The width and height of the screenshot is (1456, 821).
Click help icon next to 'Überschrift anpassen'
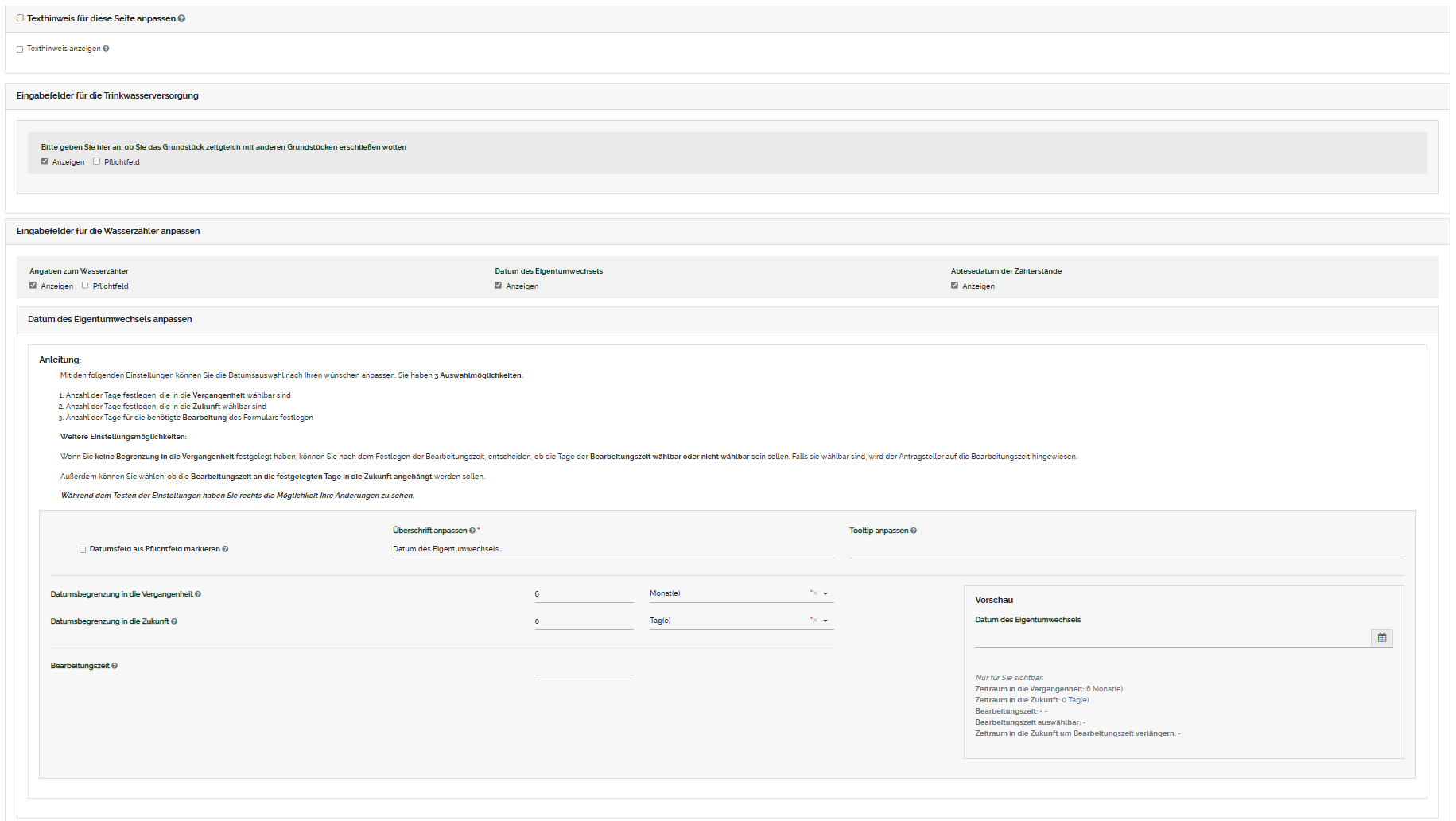[472, 531]
